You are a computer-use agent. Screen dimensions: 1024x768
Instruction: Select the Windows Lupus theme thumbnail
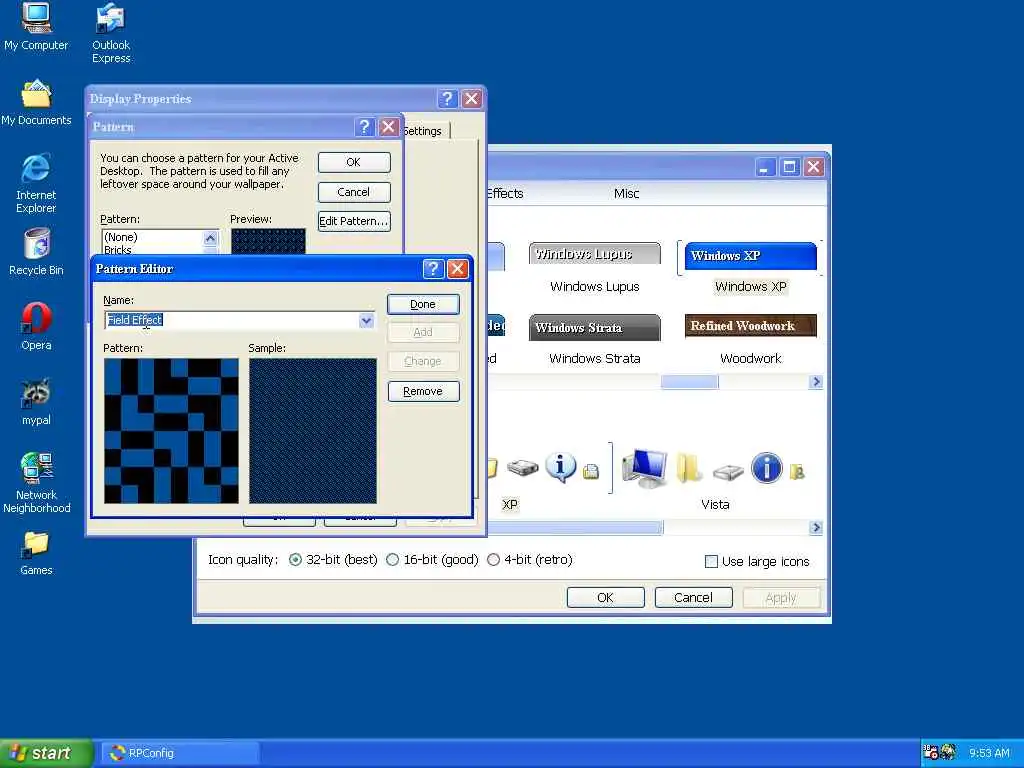coord(594,253)
